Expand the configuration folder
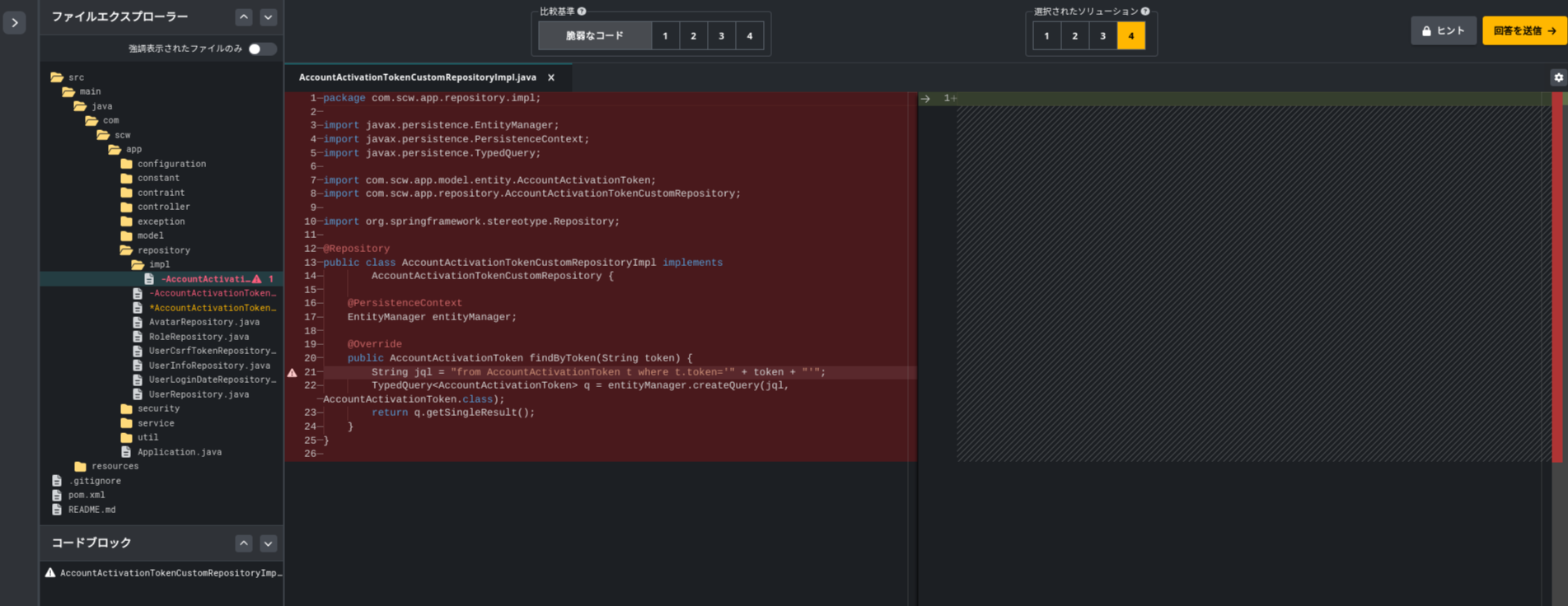This screenshot has width=1568, height=606. 163,164
